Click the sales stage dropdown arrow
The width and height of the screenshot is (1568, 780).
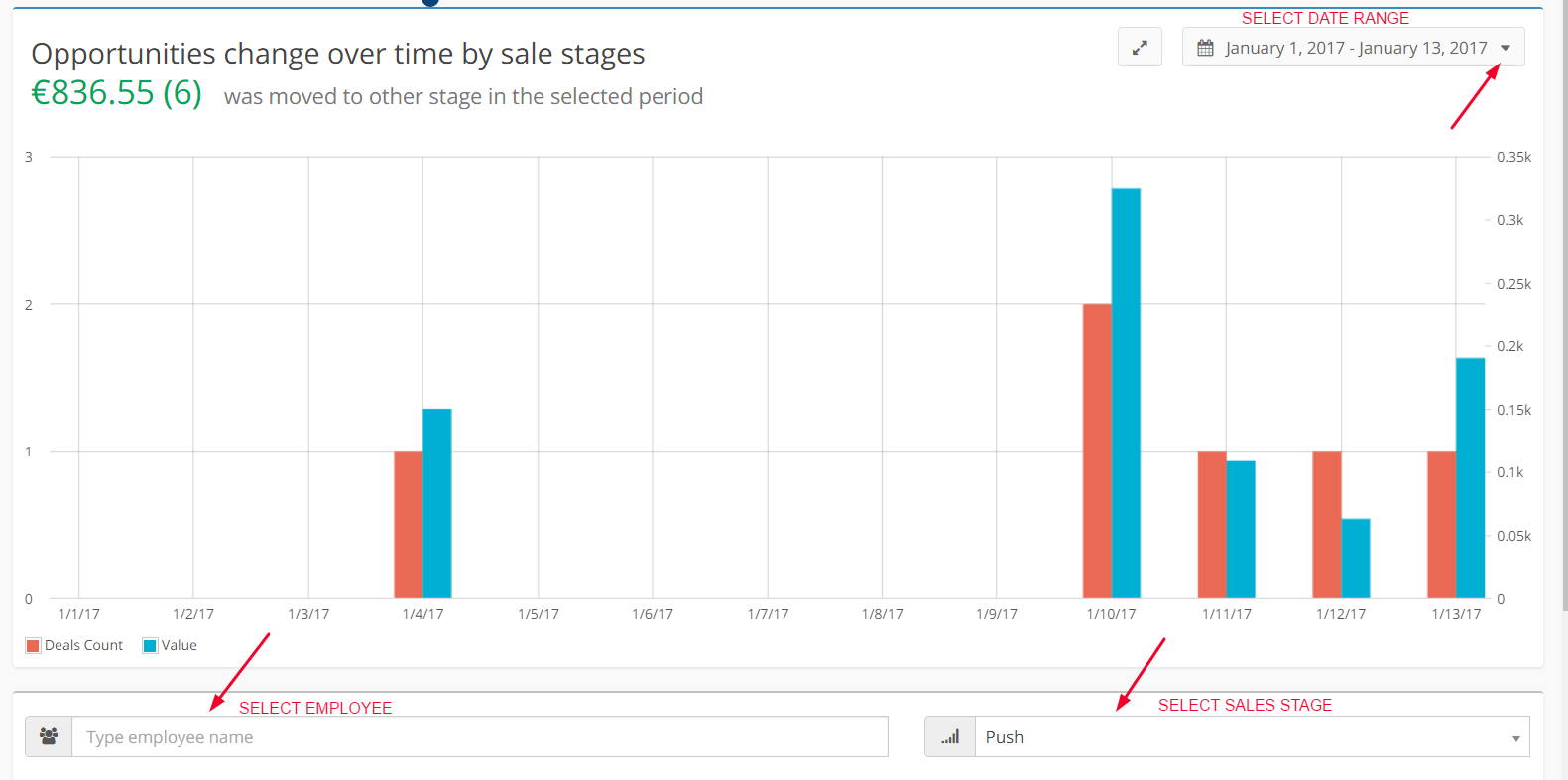tap(1515, 738)
